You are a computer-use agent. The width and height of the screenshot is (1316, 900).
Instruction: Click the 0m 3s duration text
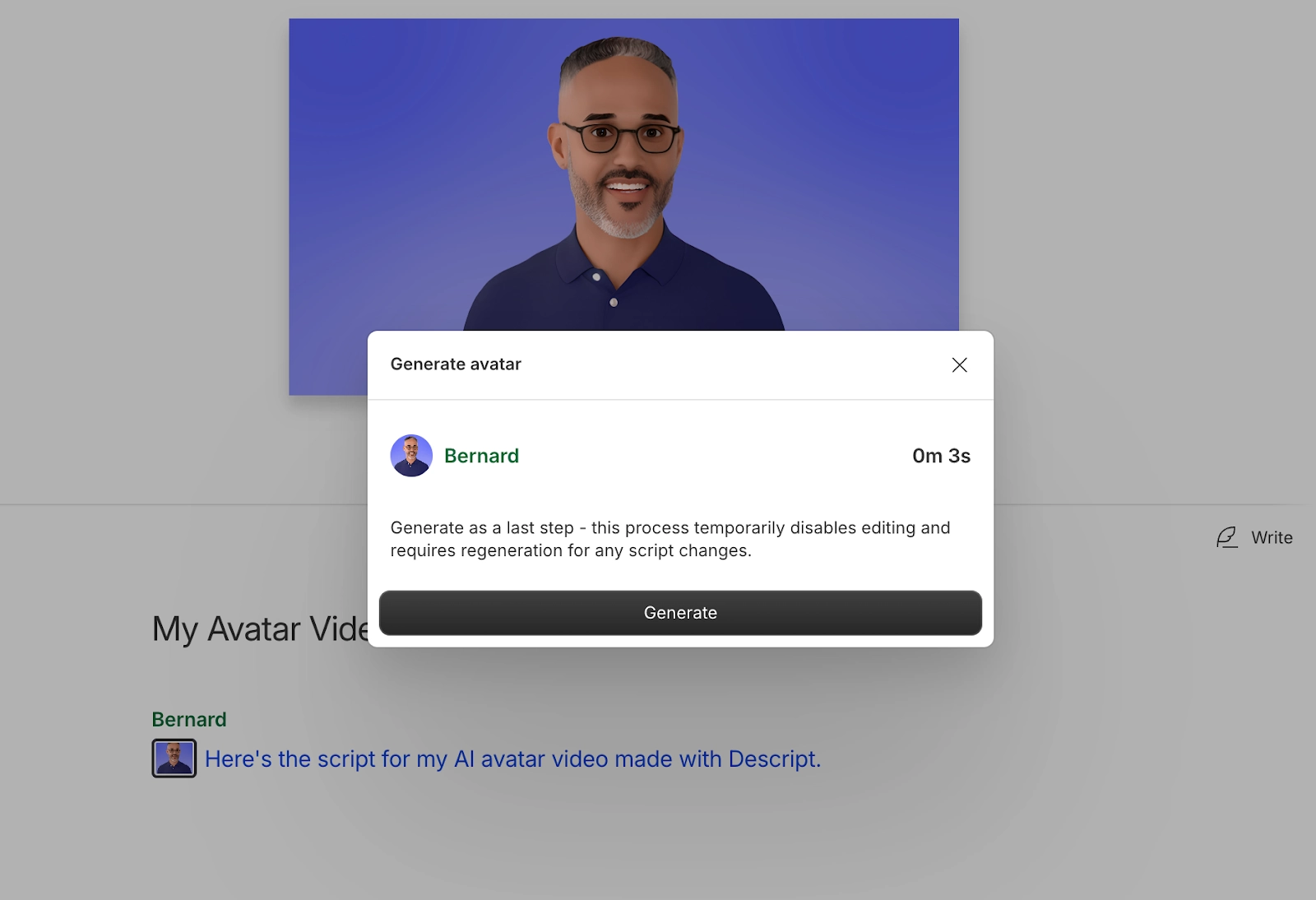tap(941, 456)
